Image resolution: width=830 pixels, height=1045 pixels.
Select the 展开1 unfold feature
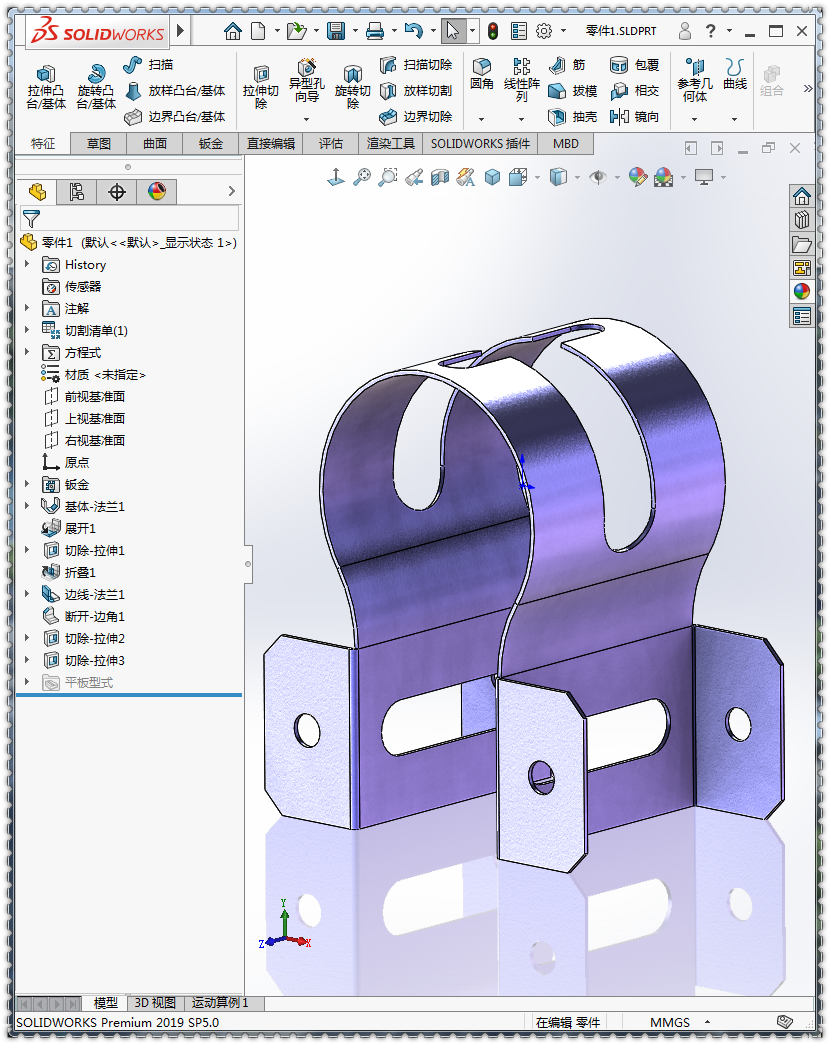(69, 528)
